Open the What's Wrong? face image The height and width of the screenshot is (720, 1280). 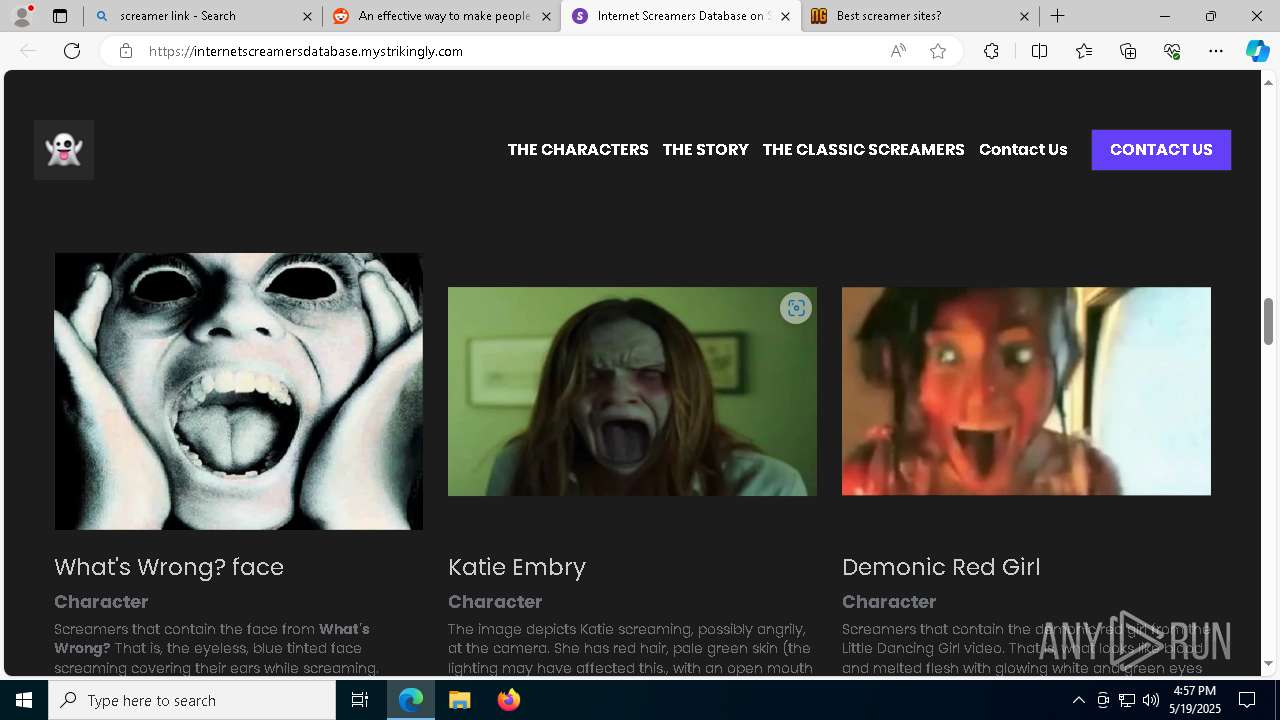[x=238, y=391]
